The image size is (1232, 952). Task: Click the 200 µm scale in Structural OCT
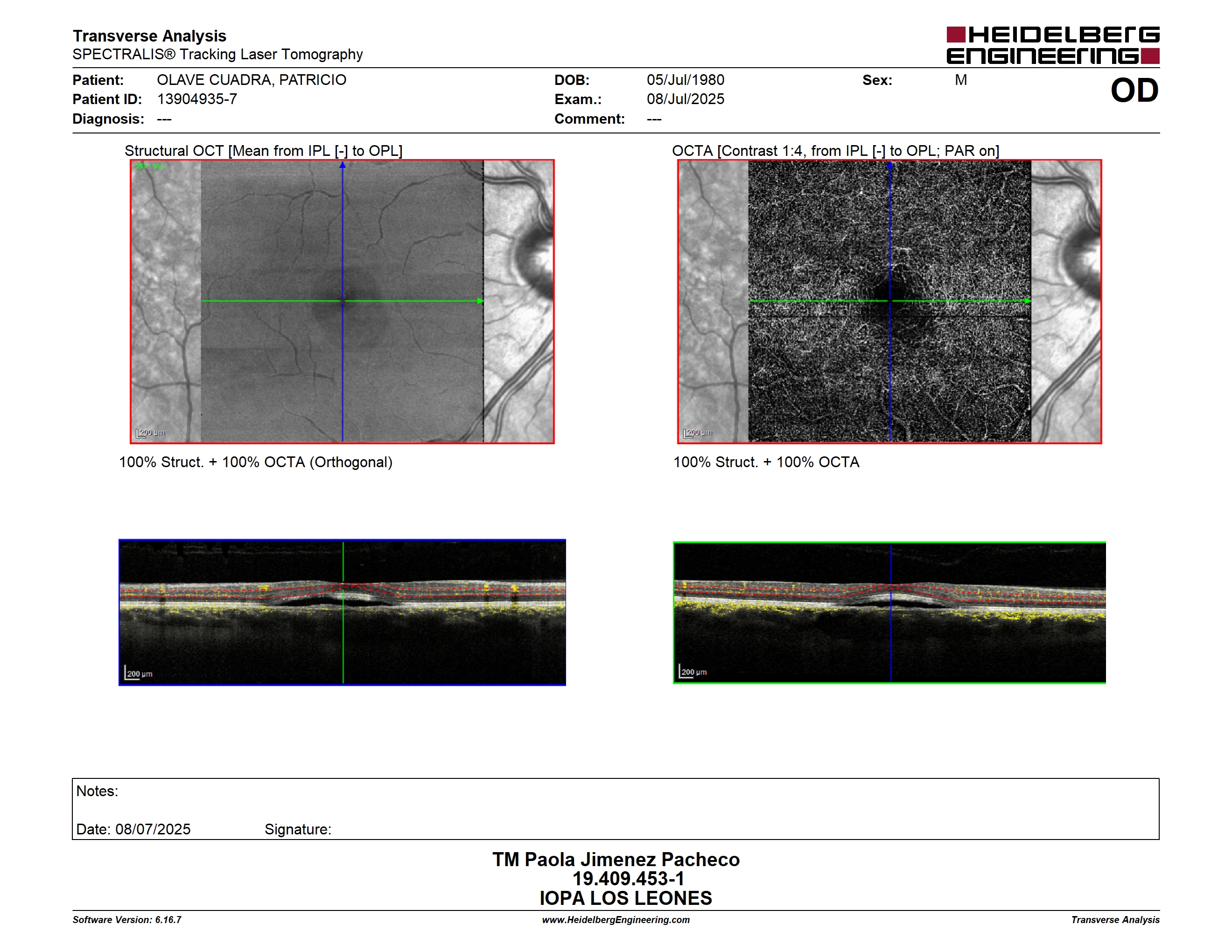click(150, 433)
